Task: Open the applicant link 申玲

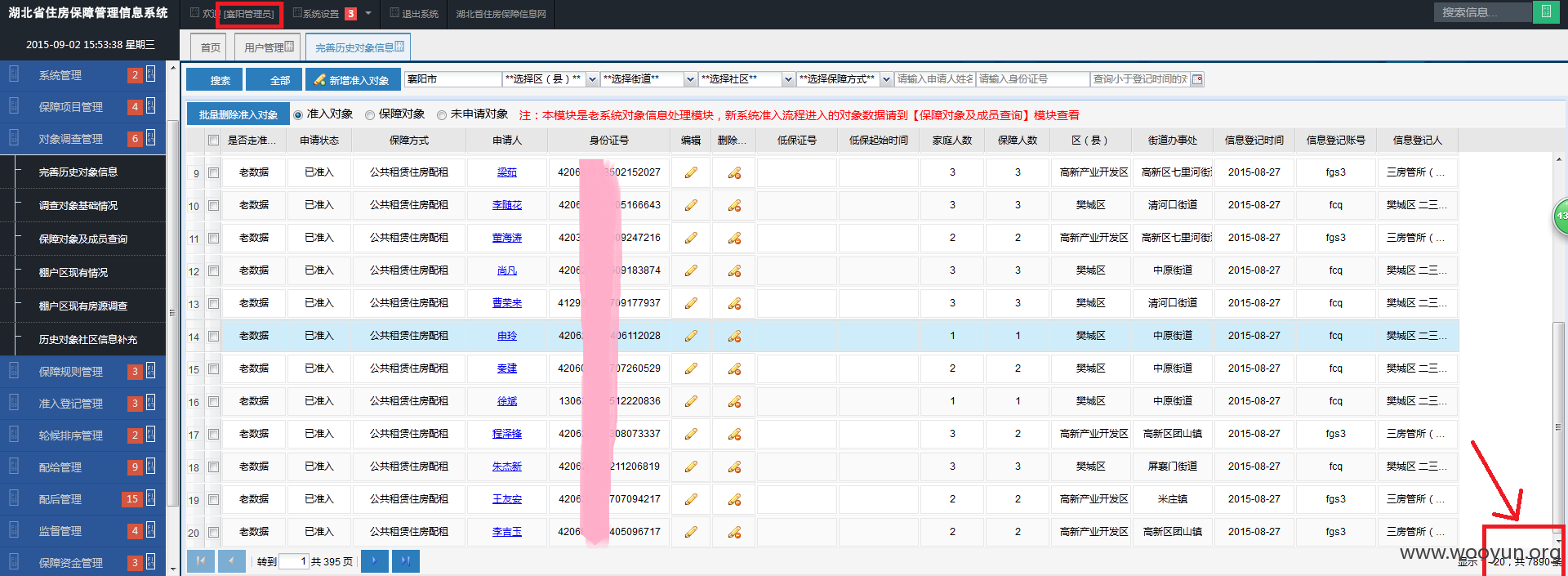Action: [507, 336]
